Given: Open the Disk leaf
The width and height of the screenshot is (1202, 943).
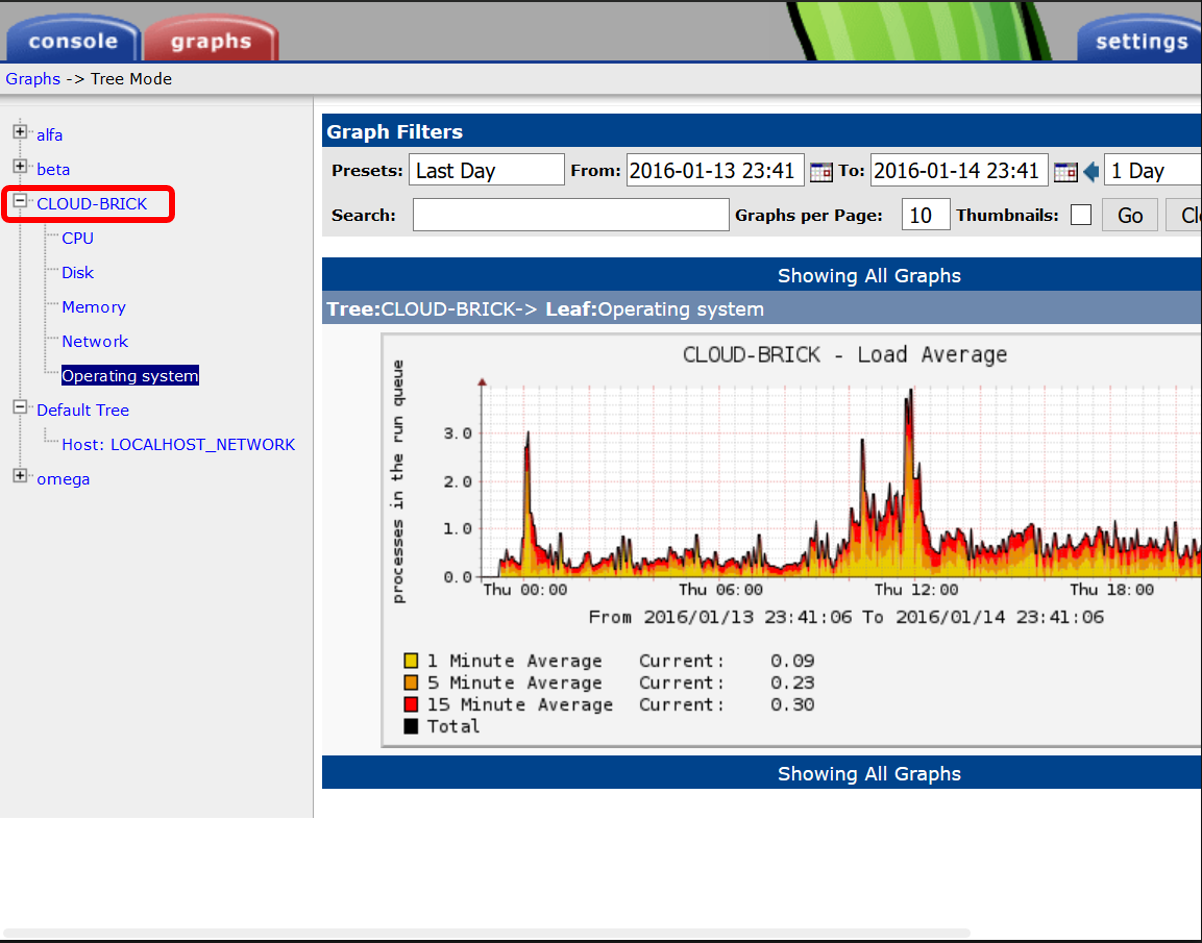Looking at the screenshot, I should pyautogui.click(x=78, y=273).
